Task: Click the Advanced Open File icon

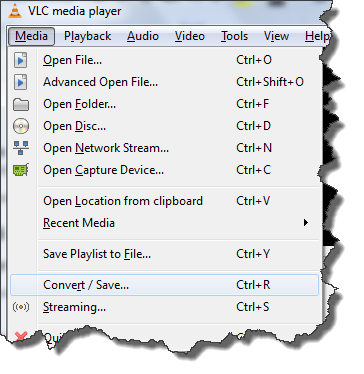Action: click(x=21, y=82)
